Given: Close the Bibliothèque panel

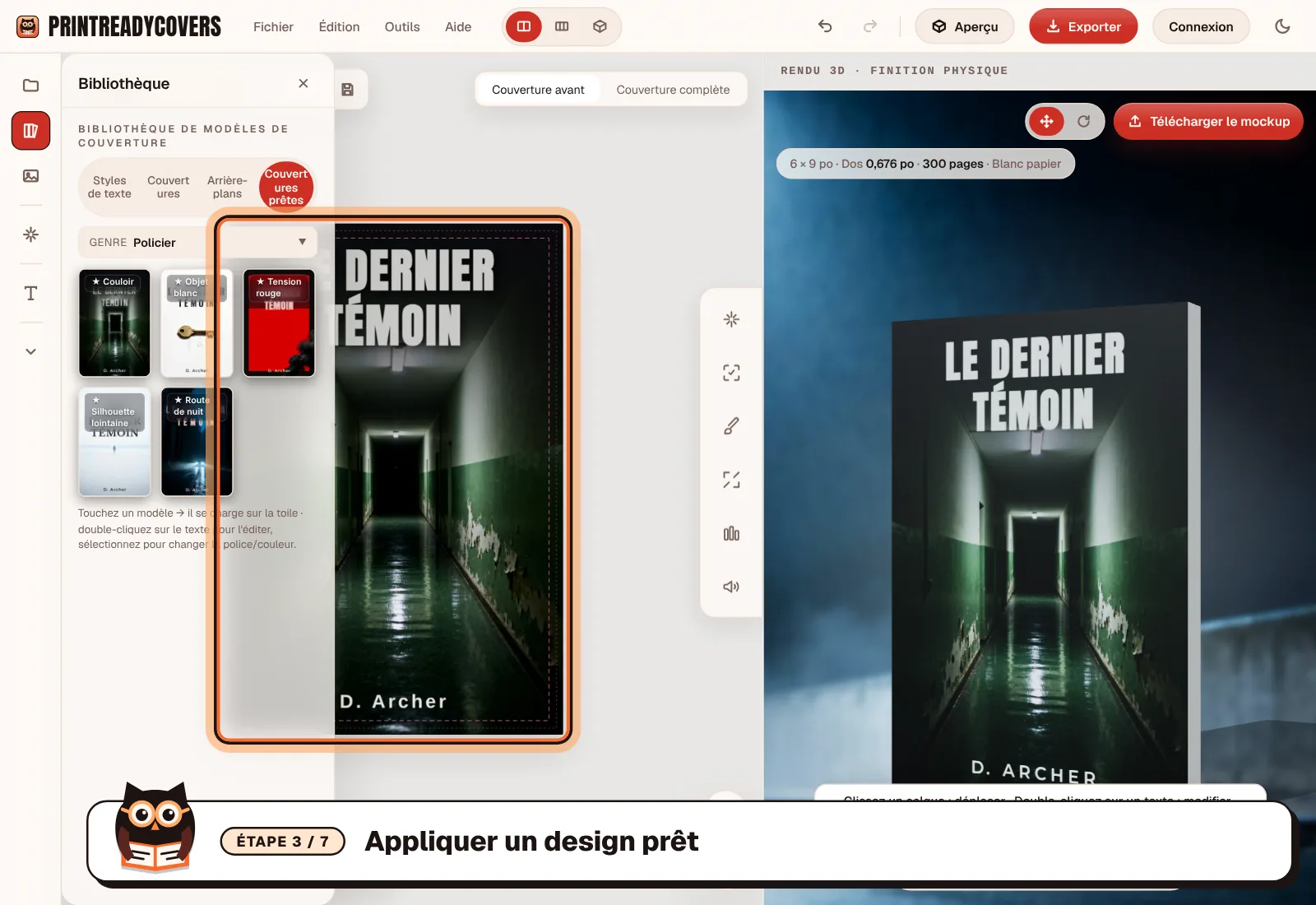Looking at the screenshot, I should (304, 83).
